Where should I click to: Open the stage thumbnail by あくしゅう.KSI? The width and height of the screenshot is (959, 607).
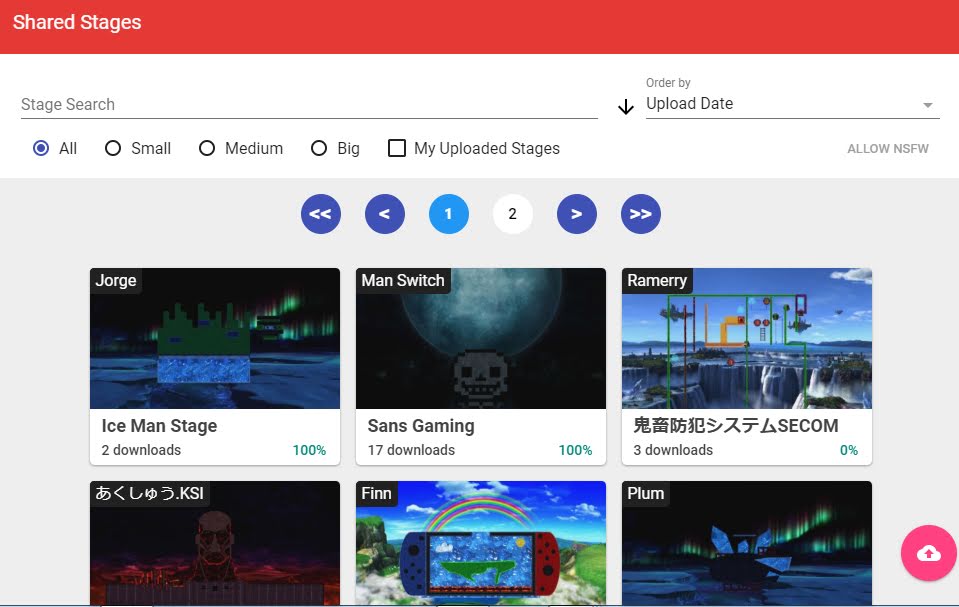coord(215,543)
